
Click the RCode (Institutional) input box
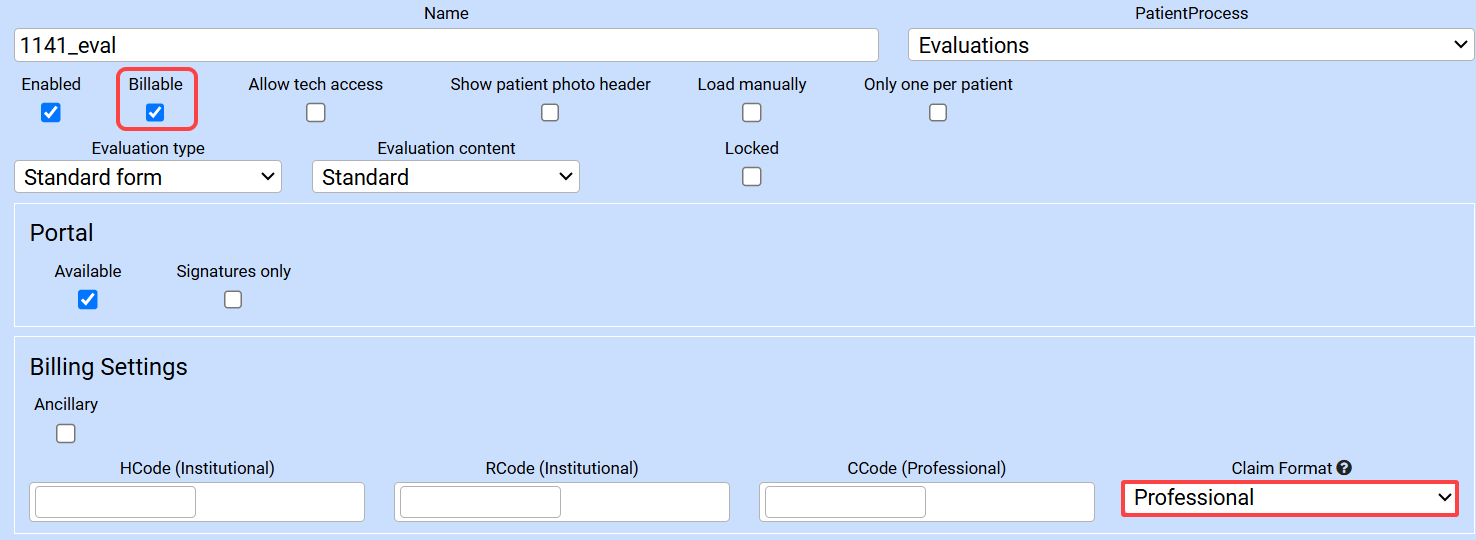coord(480,502)
